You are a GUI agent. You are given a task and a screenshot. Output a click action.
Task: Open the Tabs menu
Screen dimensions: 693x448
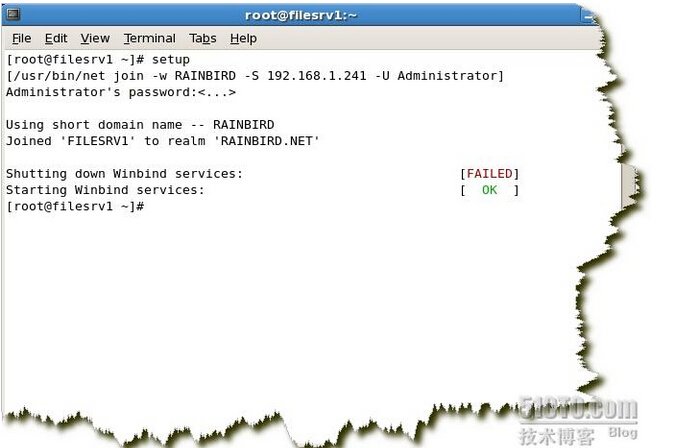tap(202, 38)
